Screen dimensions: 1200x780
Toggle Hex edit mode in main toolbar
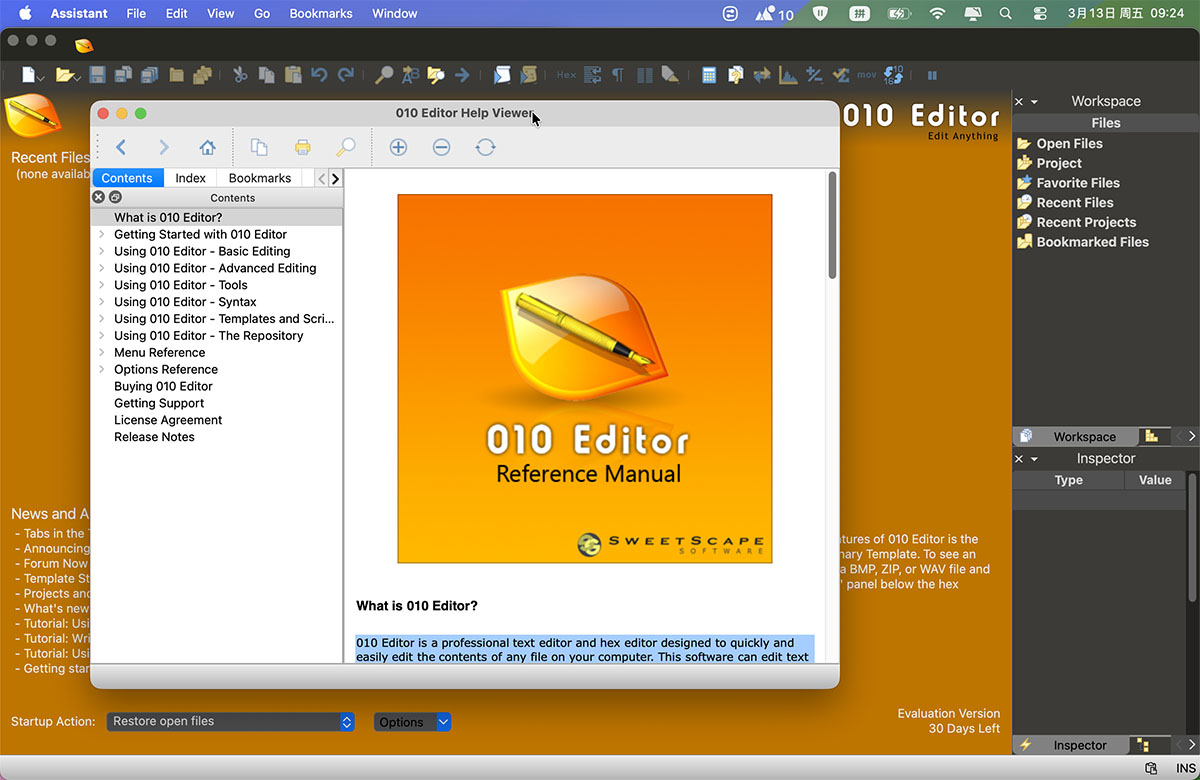pyautogui.click(x=566, y=75)
